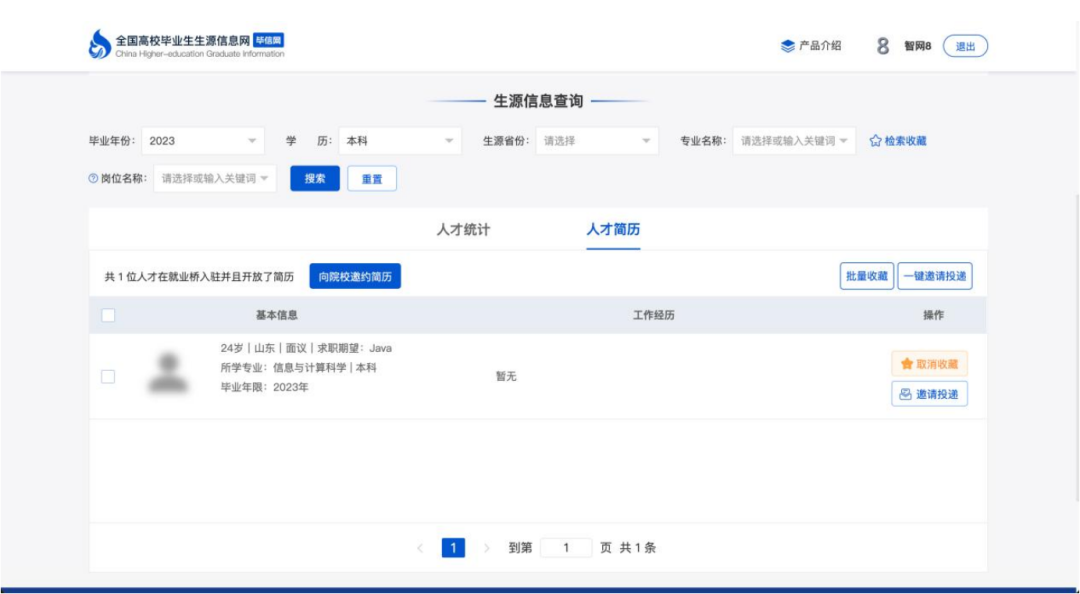This screenshot has width=1080, height=594.
Task: Click the next page arrow
Action: (x=487, y=548)
